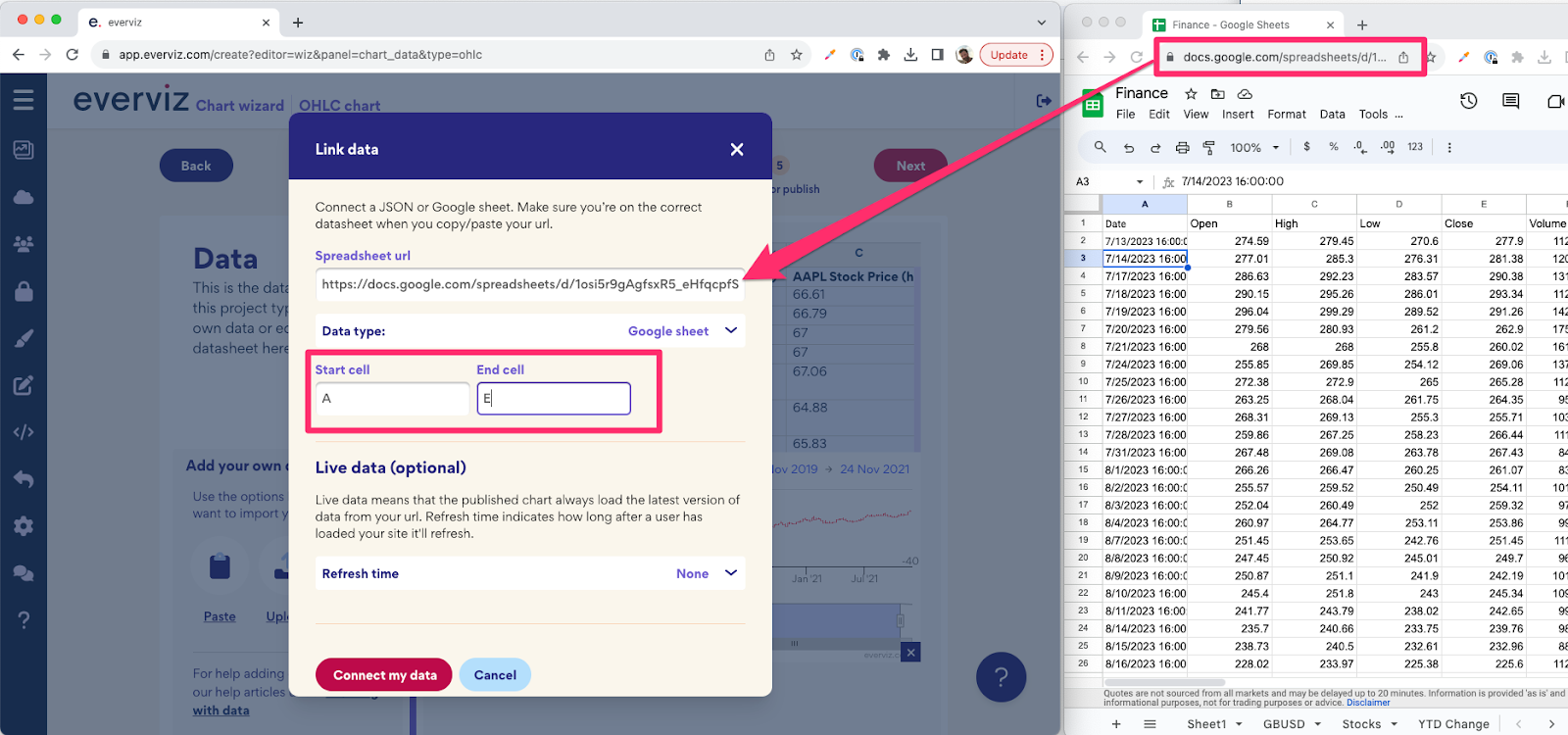This screenshot has width=1568, height=735.
Task: Click the everviz address bar URL
Action: (x=301, y=55)
